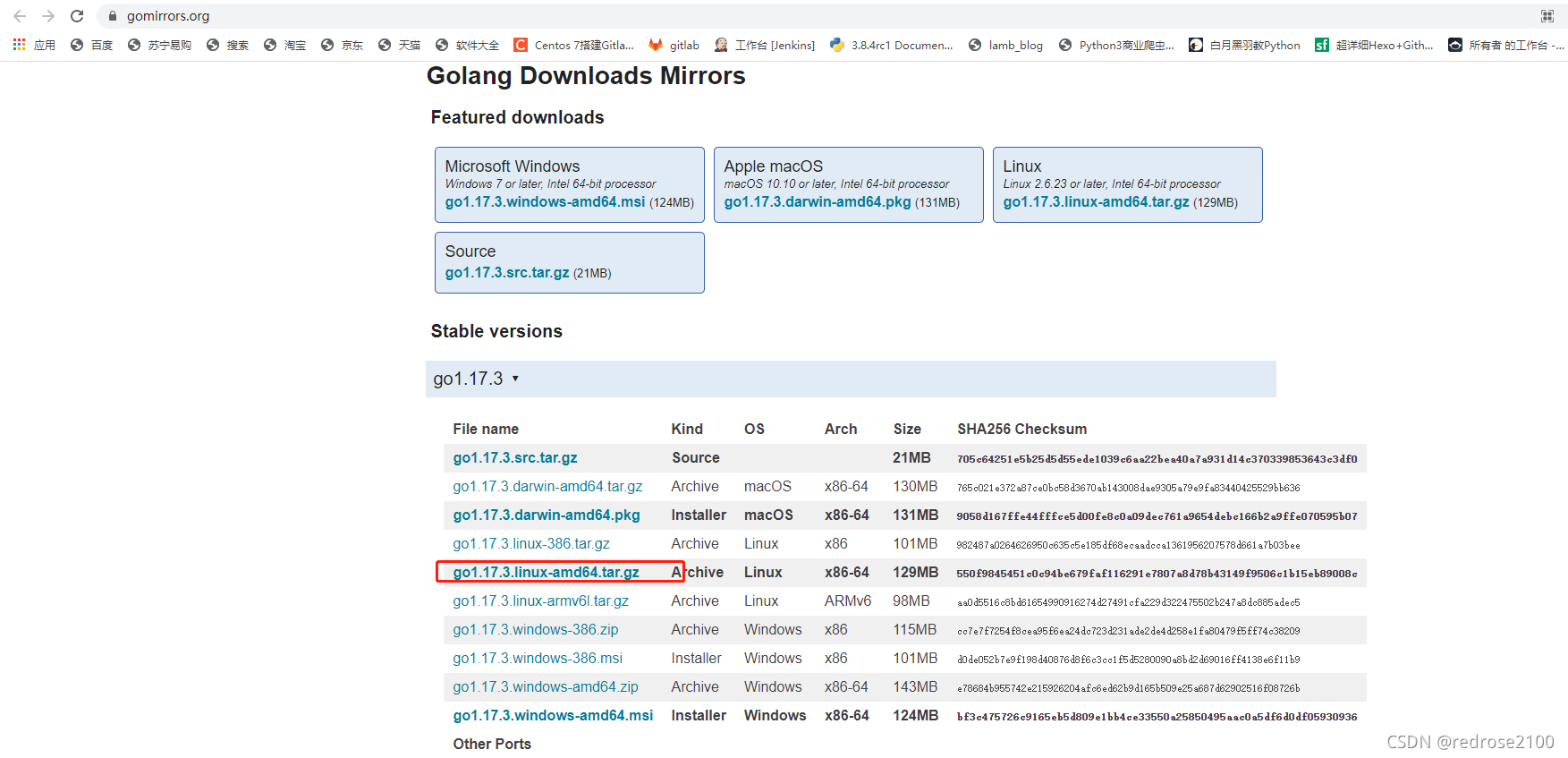Open the 工作台 [Jenkins] bookmark

click(764, 45)
